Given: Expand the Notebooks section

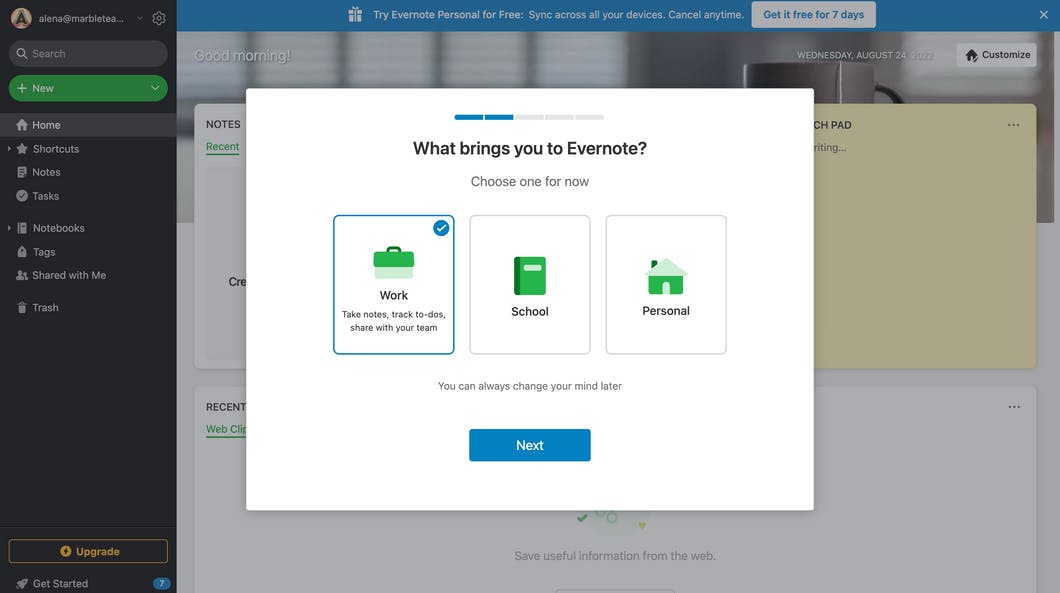Looking at the screenshot, I should click(x=8, y=227).
